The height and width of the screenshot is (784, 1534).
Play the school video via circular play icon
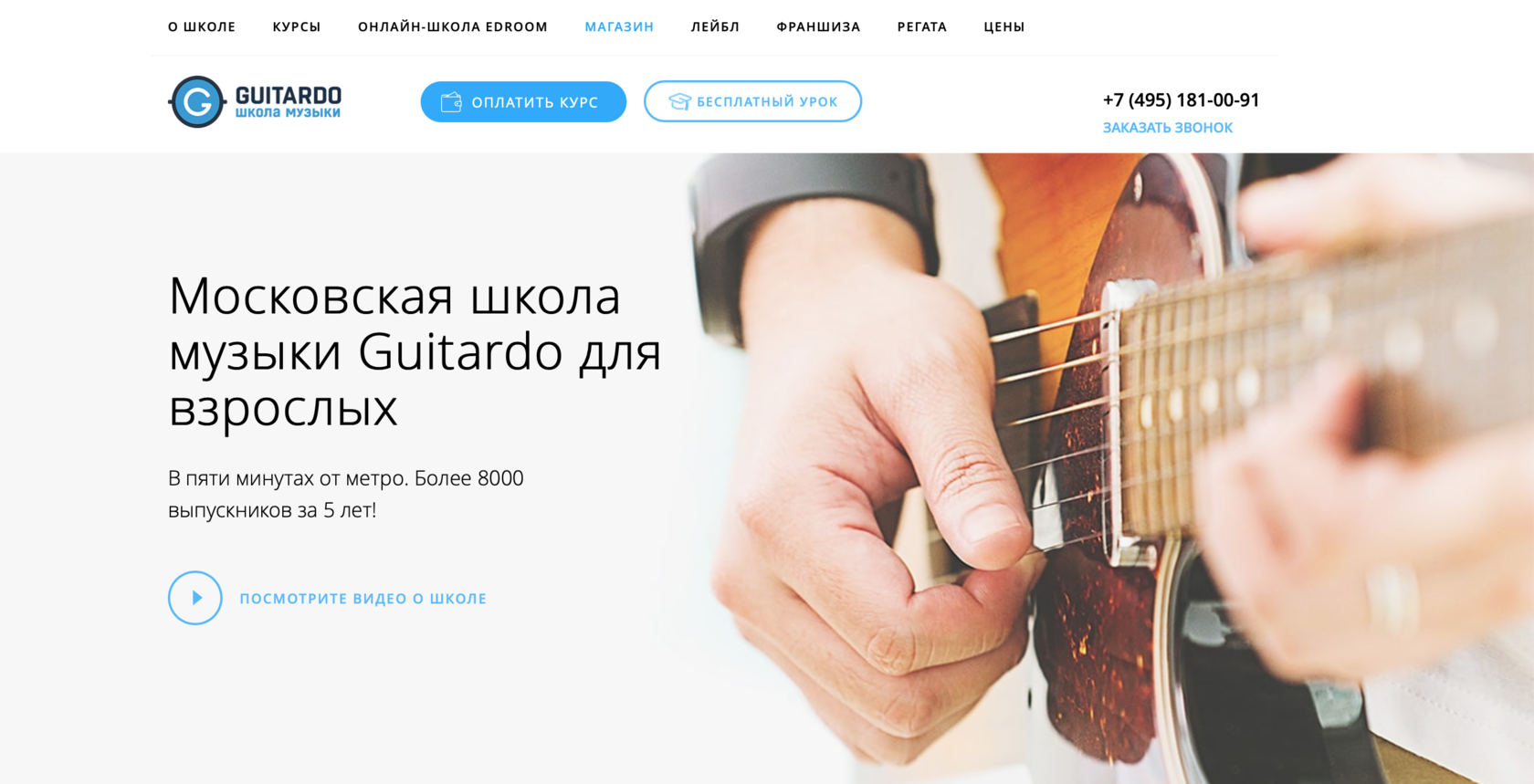coord(195,598)
